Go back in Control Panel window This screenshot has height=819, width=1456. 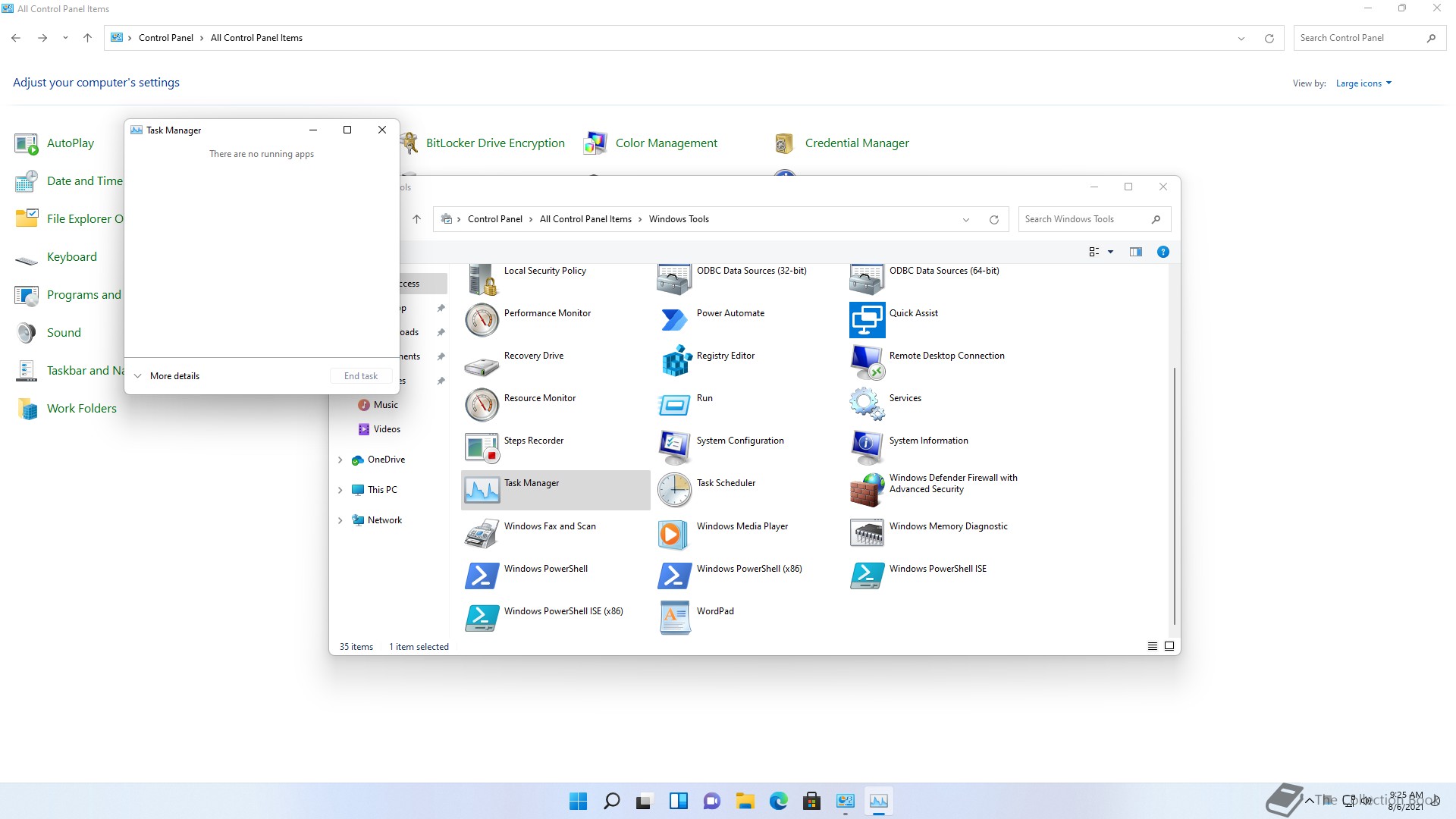pos(16,38)
